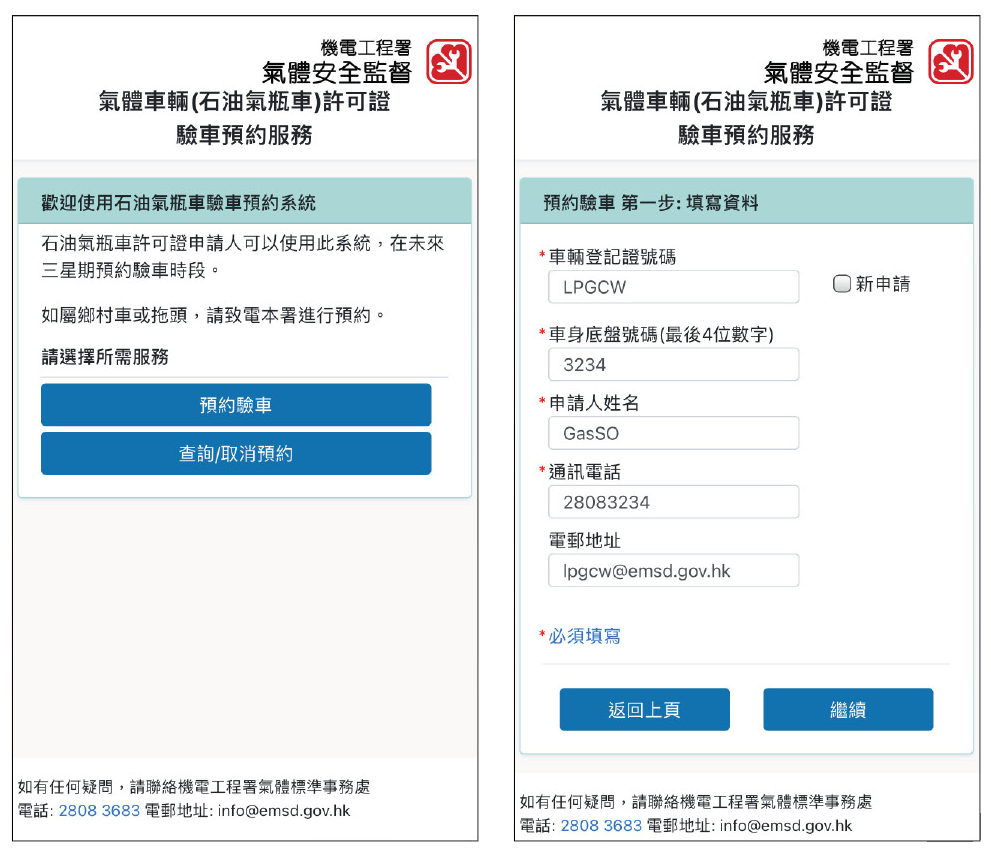The image size is (991, 851).
Task: Tick the 新申請 checkbox
Action: tap(841, 284)
